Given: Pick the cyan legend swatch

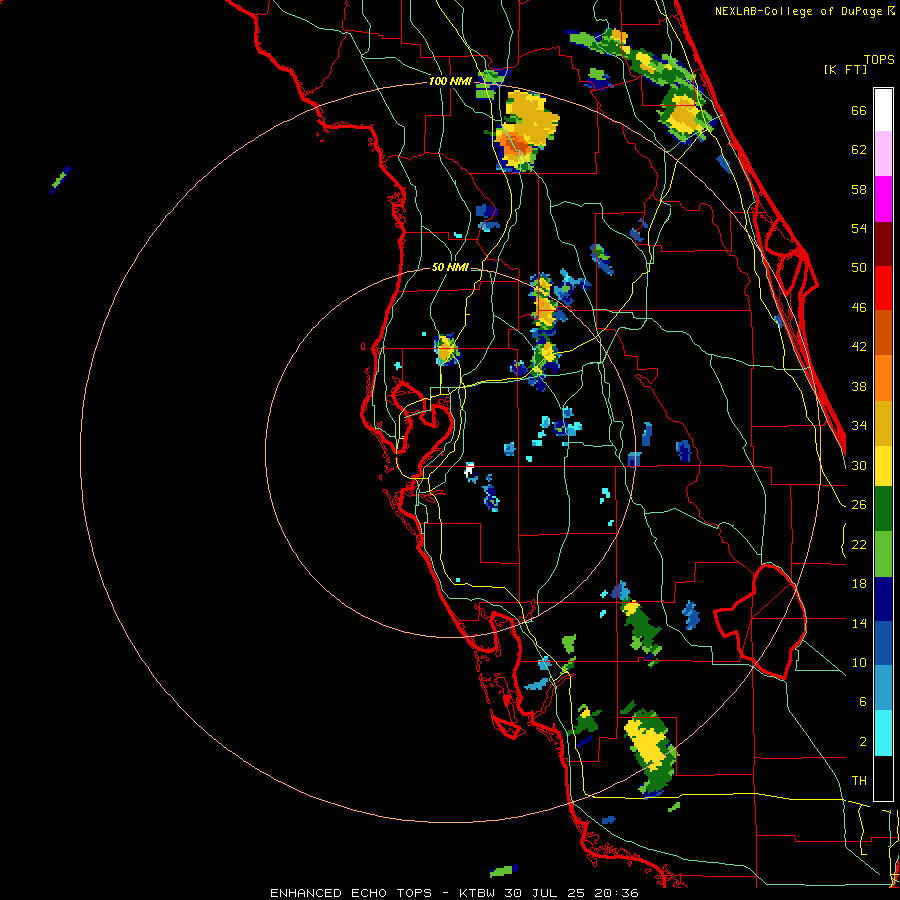Looking at the screenshot, I should click(x=883, y=733).
